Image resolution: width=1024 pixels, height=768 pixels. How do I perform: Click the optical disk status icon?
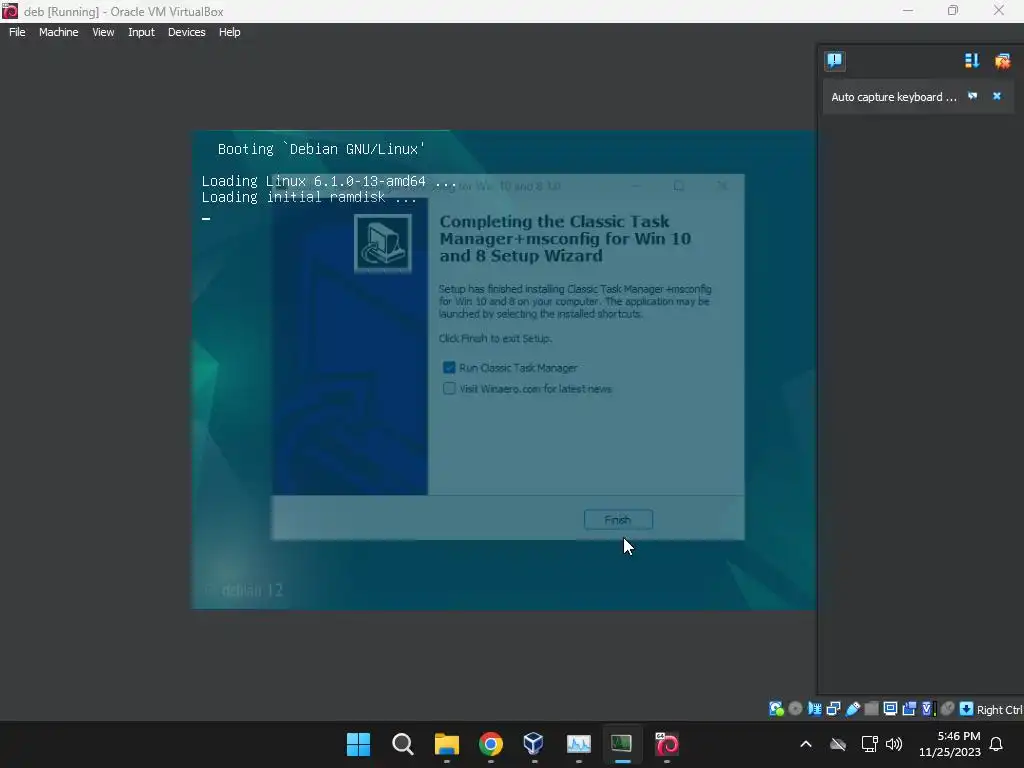795,709
